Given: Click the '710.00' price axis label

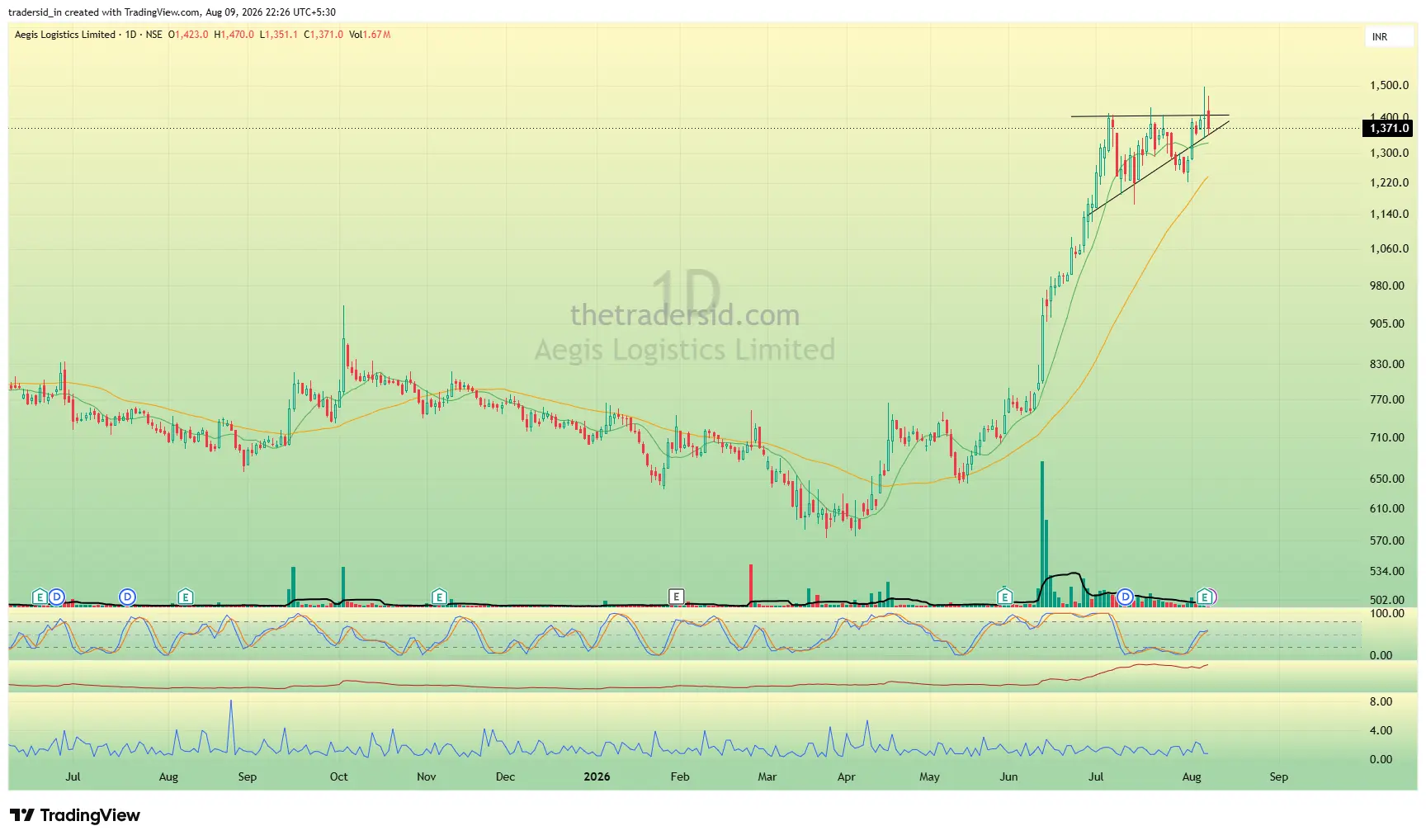Looking at the screenshot, I should pos(1386,438).
